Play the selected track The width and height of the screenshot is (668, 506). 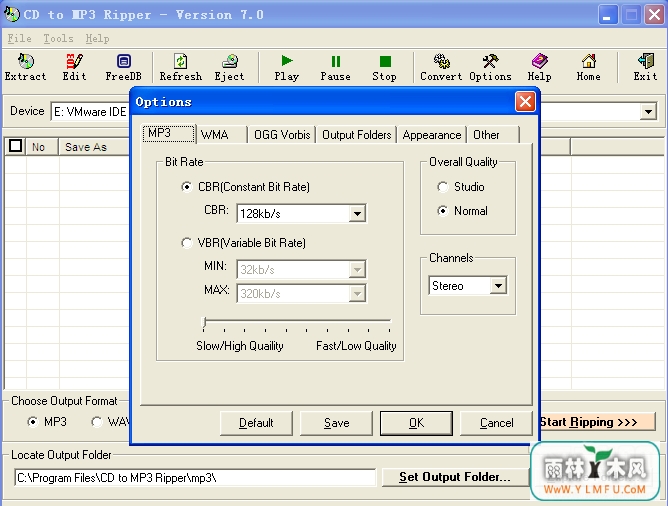(287, 67)
